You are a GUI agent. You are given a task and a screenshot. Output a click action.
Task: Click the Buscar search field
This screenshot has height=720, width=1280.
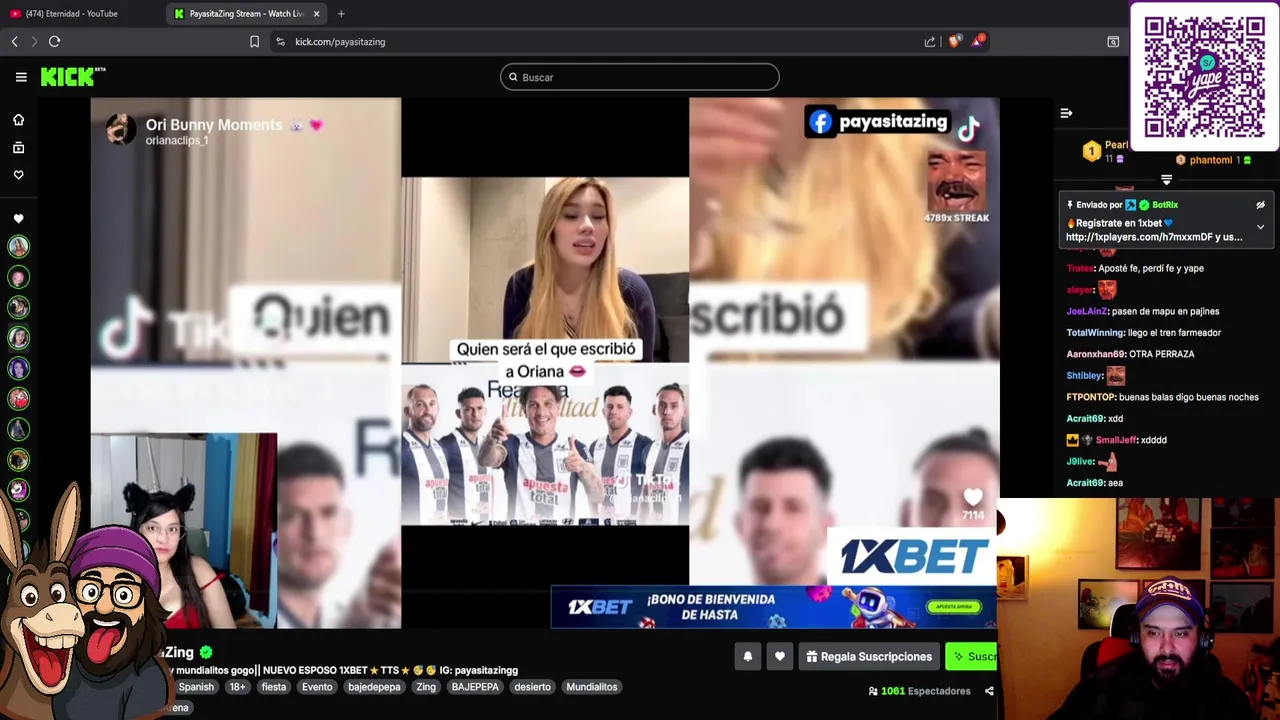coord(640,77)
